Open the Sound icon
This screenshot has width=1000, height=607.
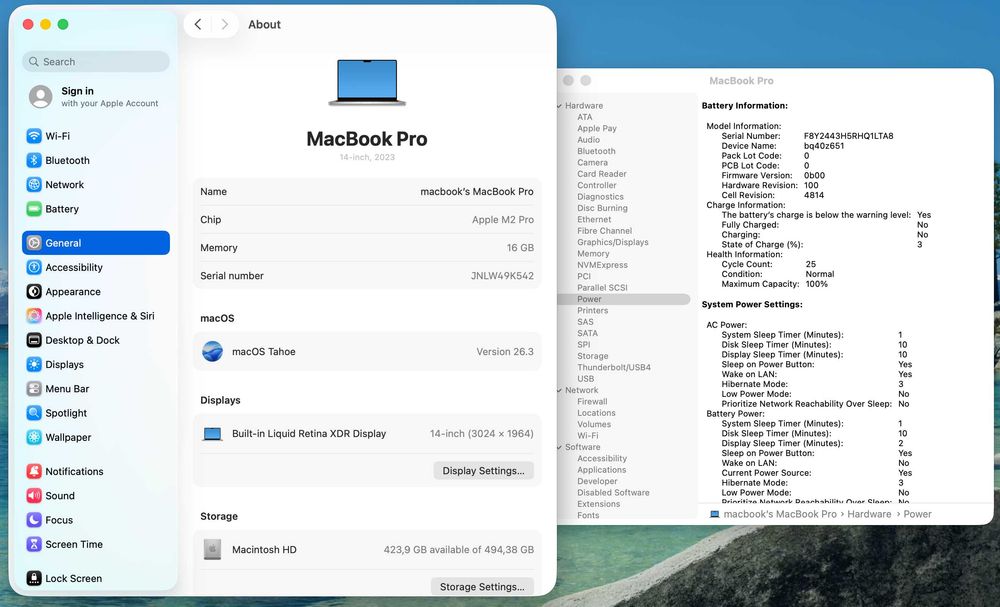point(34,495)
